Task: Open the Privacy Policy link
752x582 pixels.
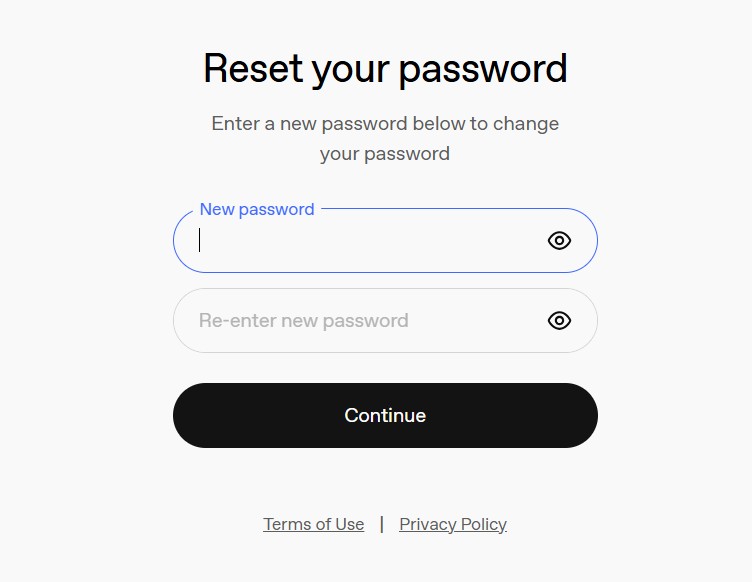Action: click(452, 524)
